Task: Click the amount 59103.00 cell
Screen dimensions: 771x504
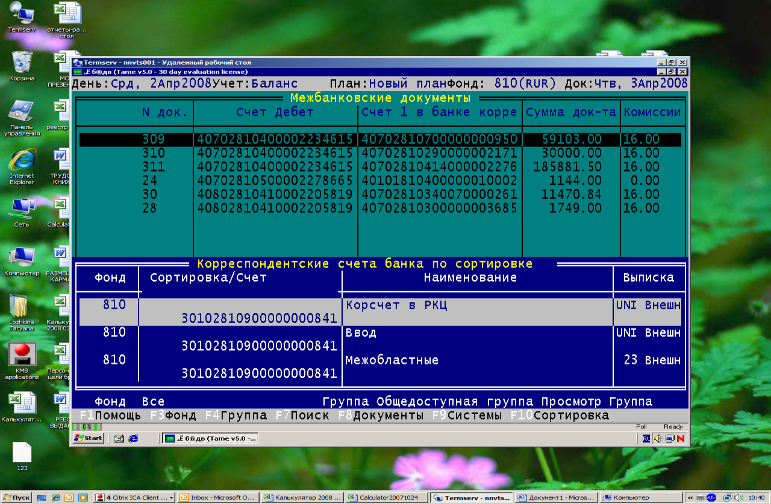Action: tap(571, 140)
